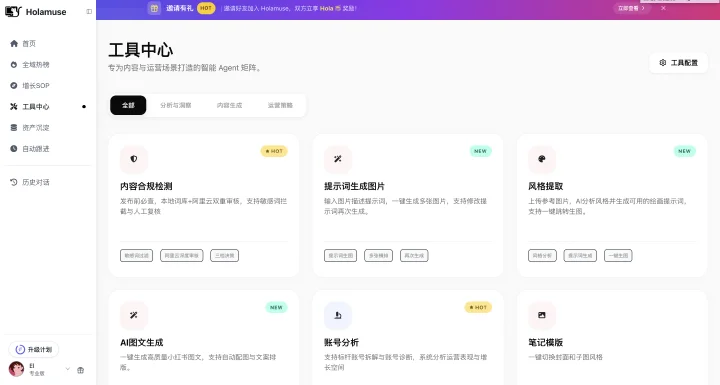Click the globe language icon at the bottom of the sidebar

pos(81,370)
